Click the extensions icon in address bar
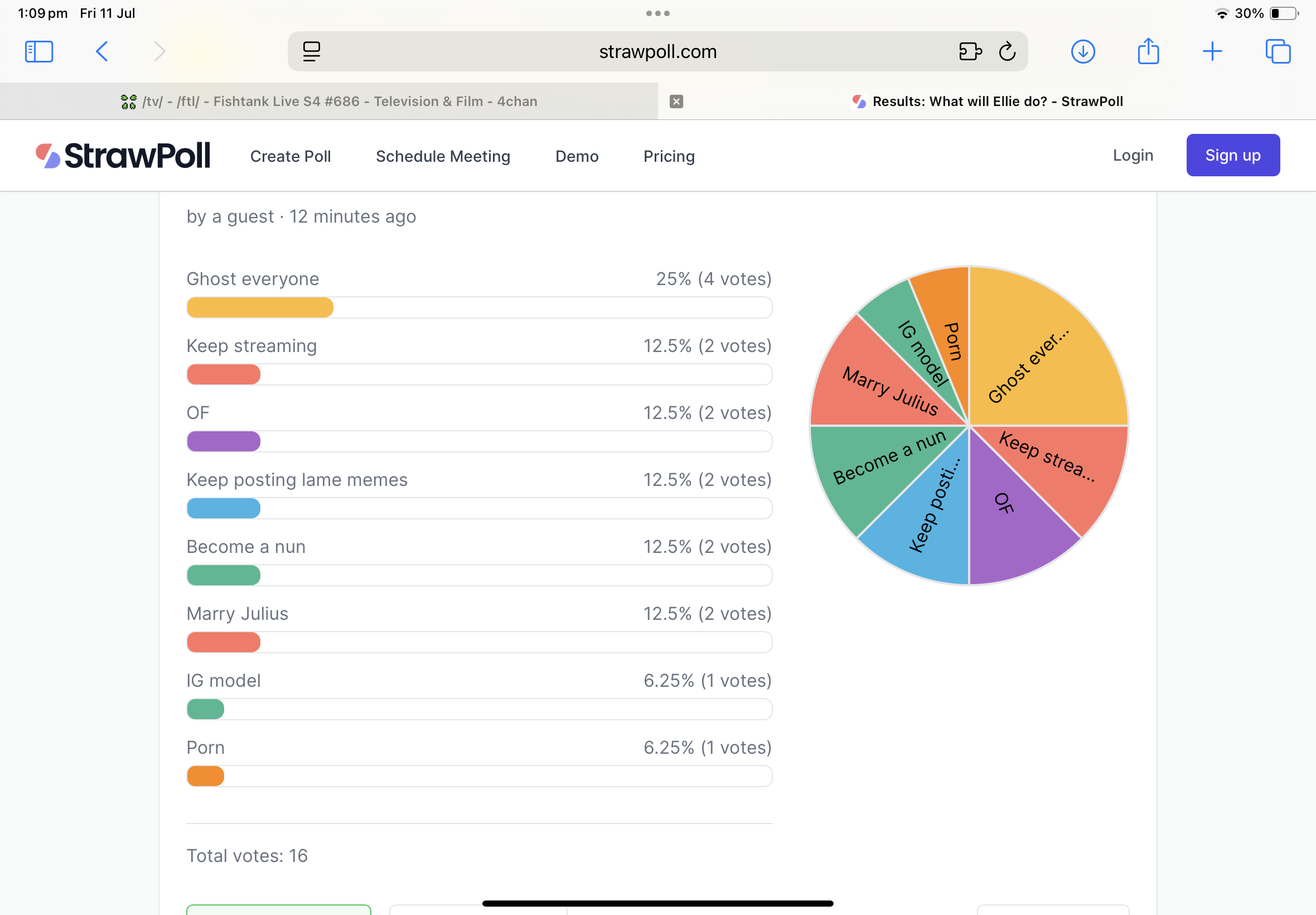Screen dimensions: 1316x915 970,51
